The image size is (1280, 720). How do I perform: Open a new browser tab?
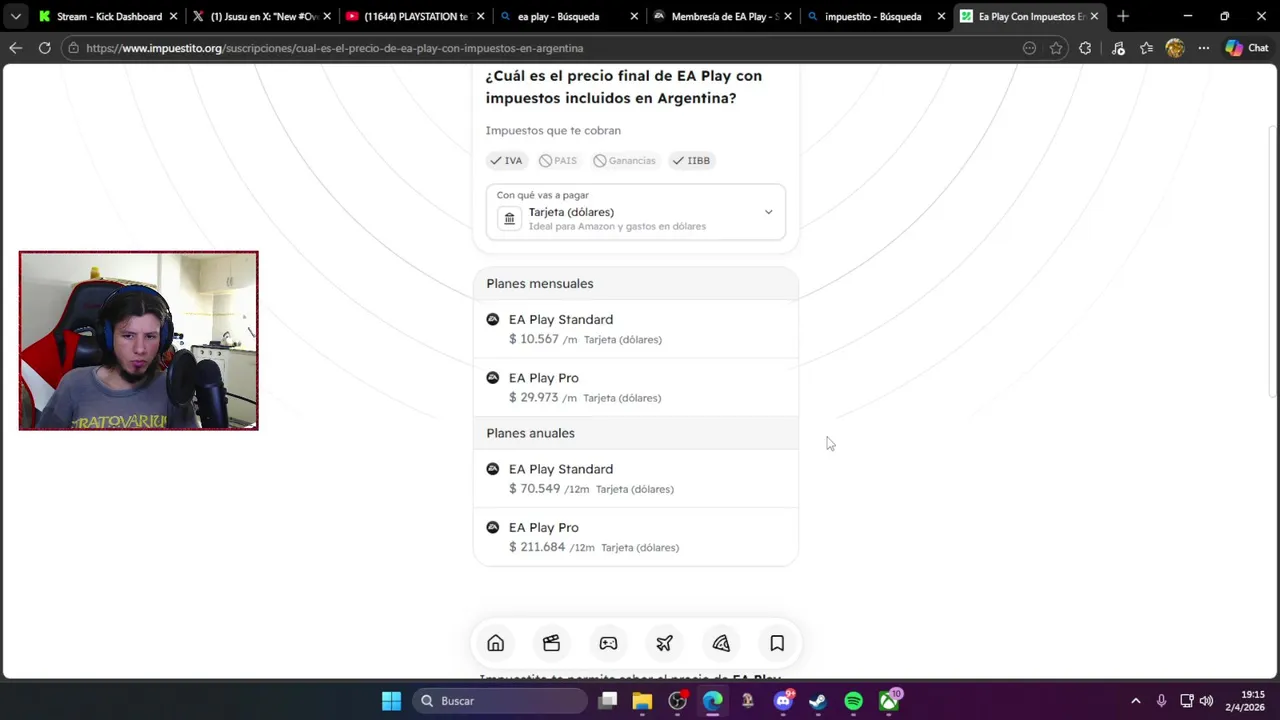coord(1122,16)
